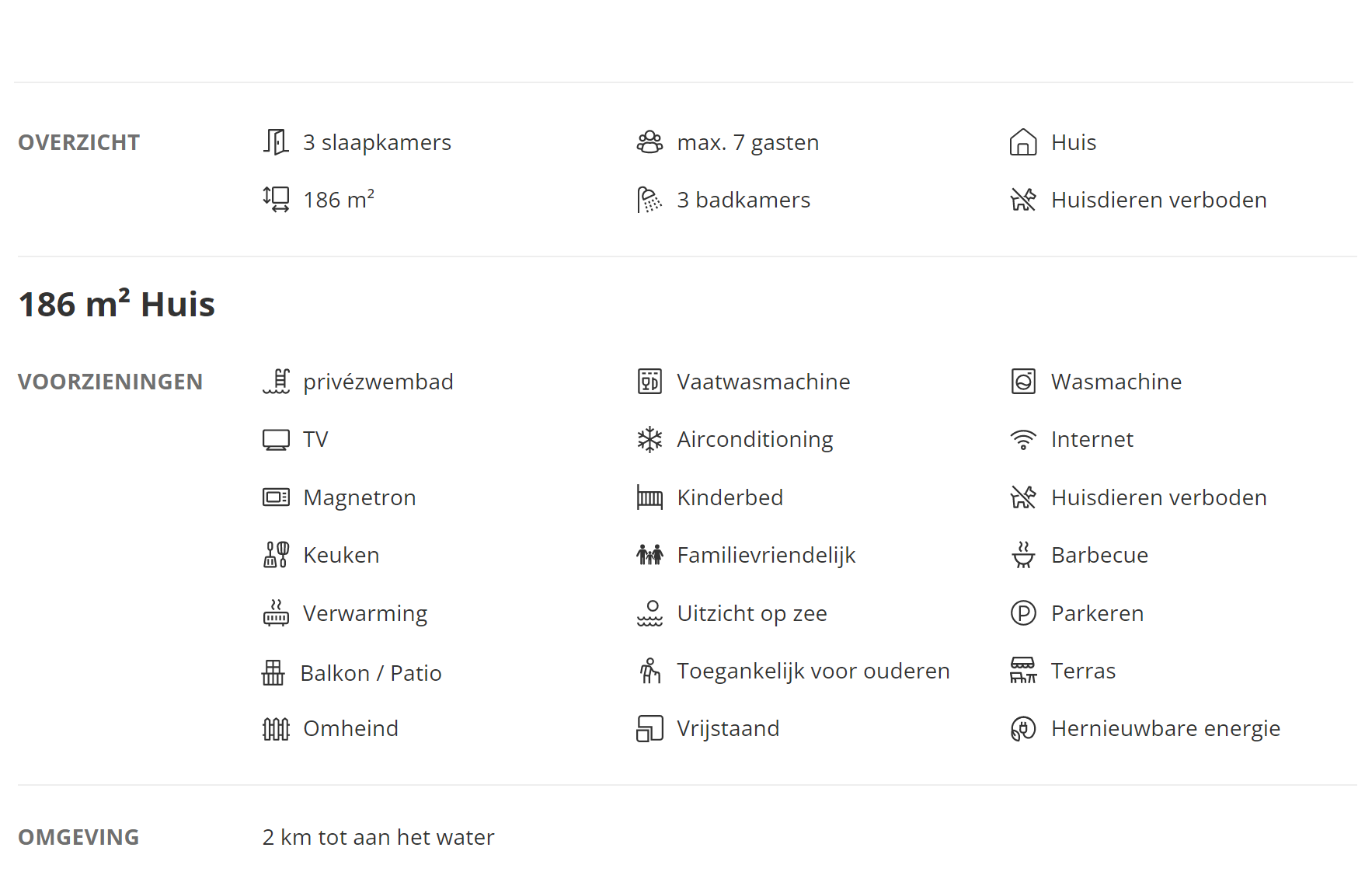Viewport: 1372px width, 886px height.
Task: Click the Parkeren P icon
Action: [x=1023, y=613]
